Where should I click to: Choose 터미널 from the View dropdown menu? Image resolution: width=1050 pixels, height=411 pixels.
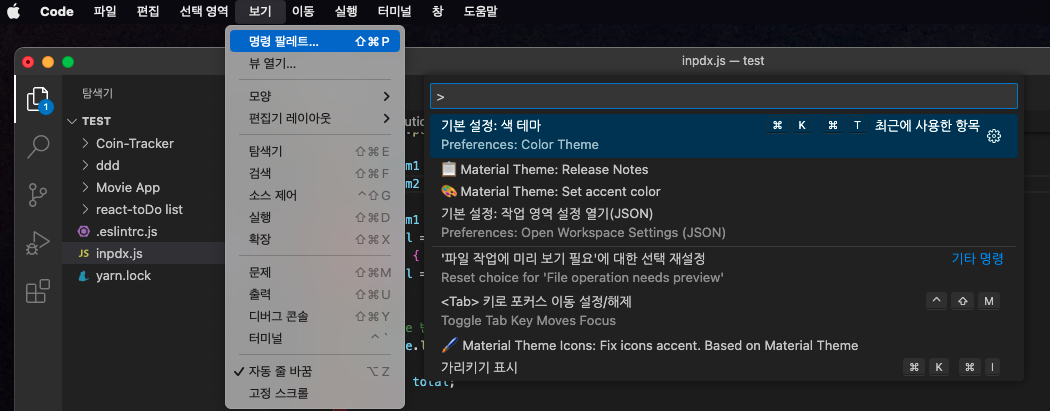315,338
